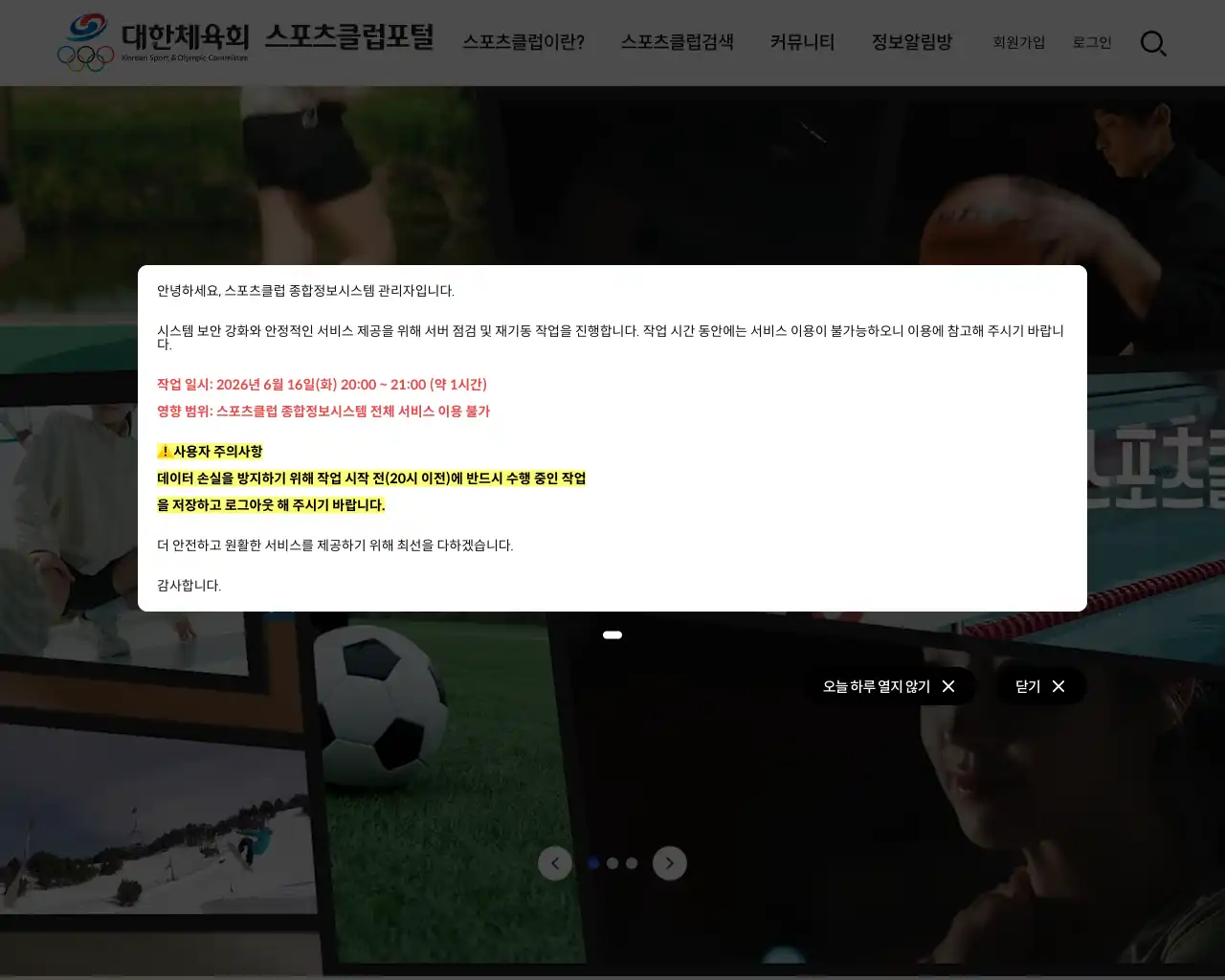
Task: Go to 회원가입 sign-up page
Action: tap(1018, 42)
